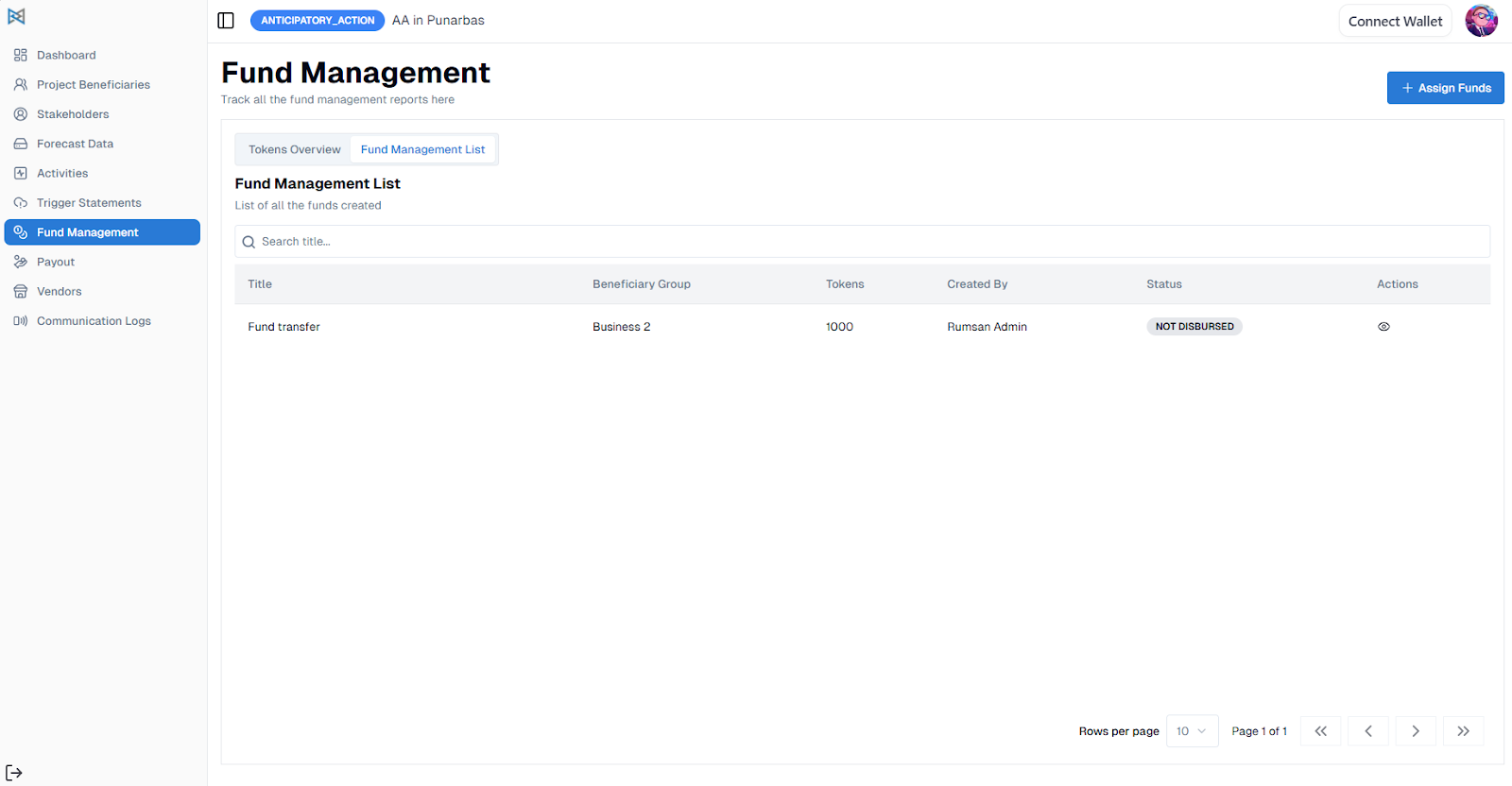
Task: Click the logout icon at sidebar bottom
Action: (14, 773)
